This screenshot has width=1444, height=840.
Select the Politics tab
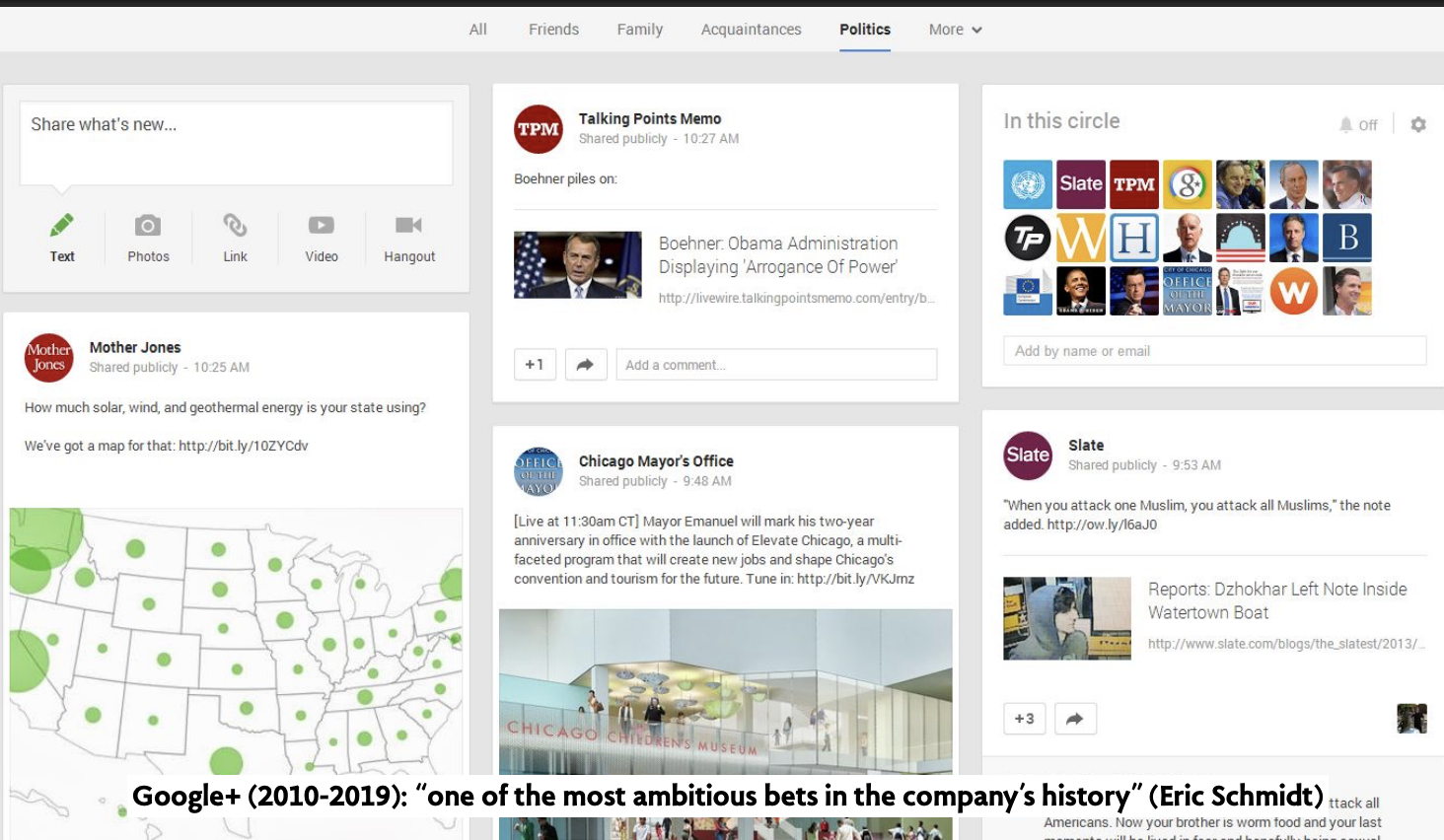(865, 30)
